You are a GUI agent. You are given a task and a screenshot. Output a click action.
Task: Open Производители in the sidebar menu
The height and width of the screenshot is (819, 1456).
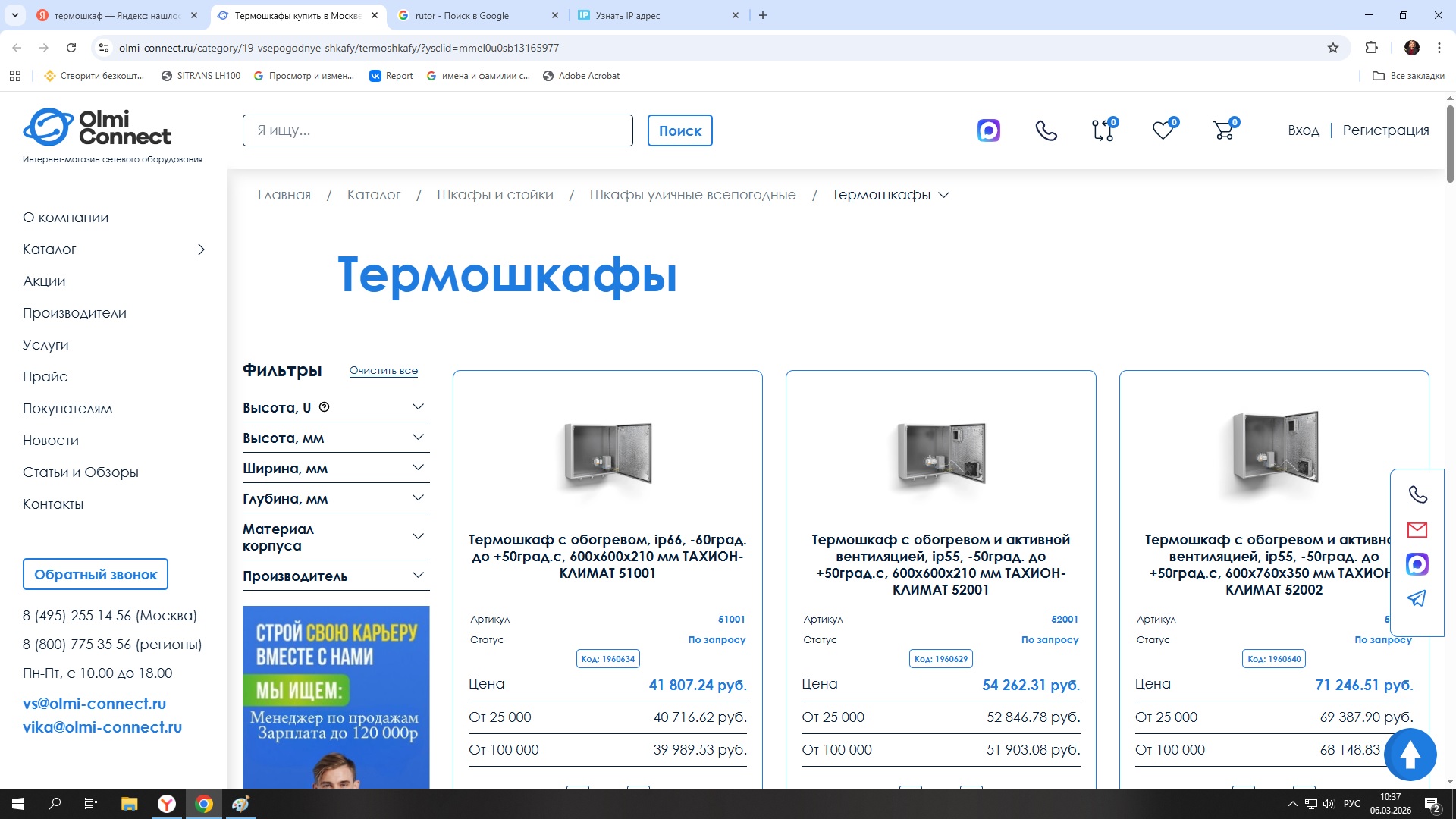pos(74,313)
